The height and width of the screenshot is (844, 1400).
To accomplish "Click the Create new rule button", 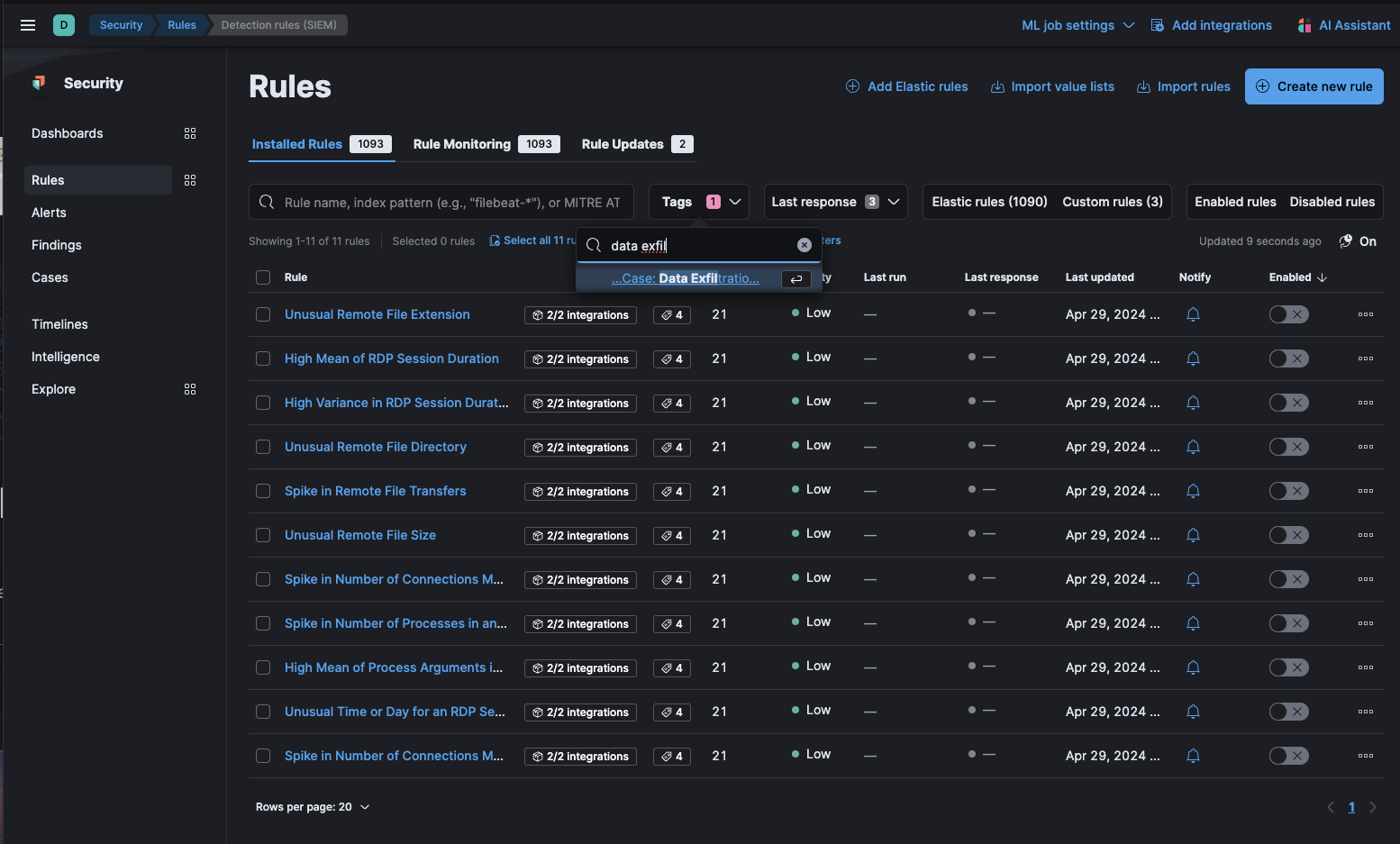I will point(1314,86).
